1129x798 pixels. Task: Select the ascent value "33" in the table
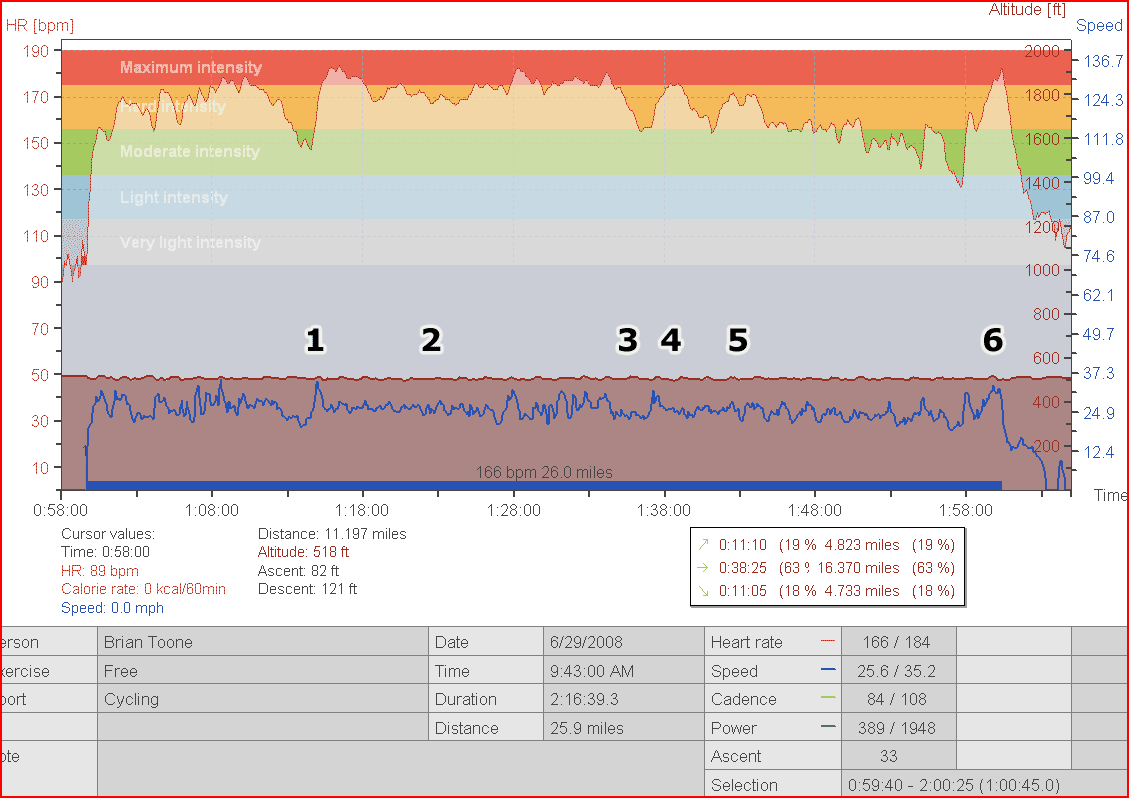899,756
